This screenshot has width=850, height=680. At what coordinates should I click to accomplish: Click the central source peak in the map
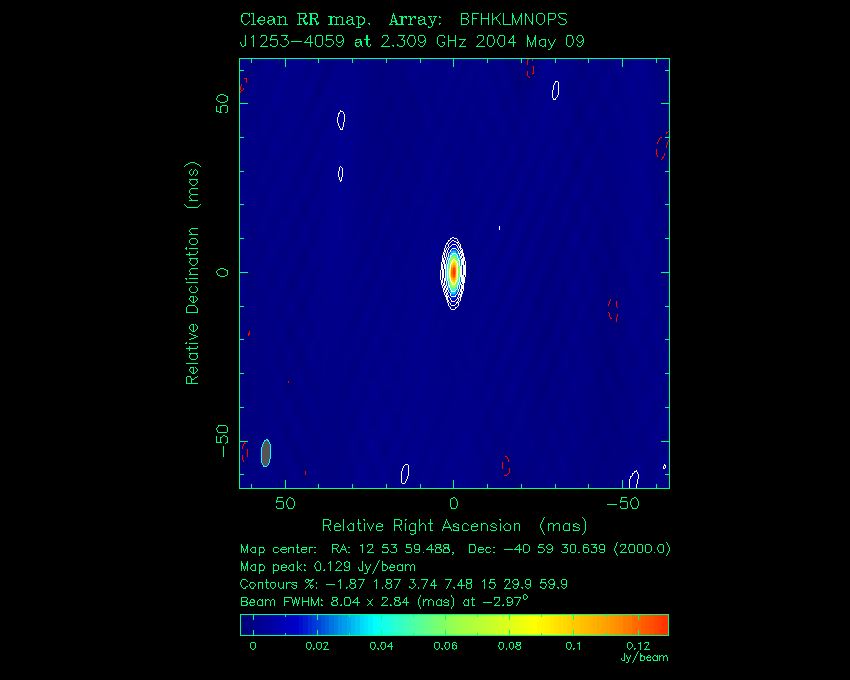[453, 271]
